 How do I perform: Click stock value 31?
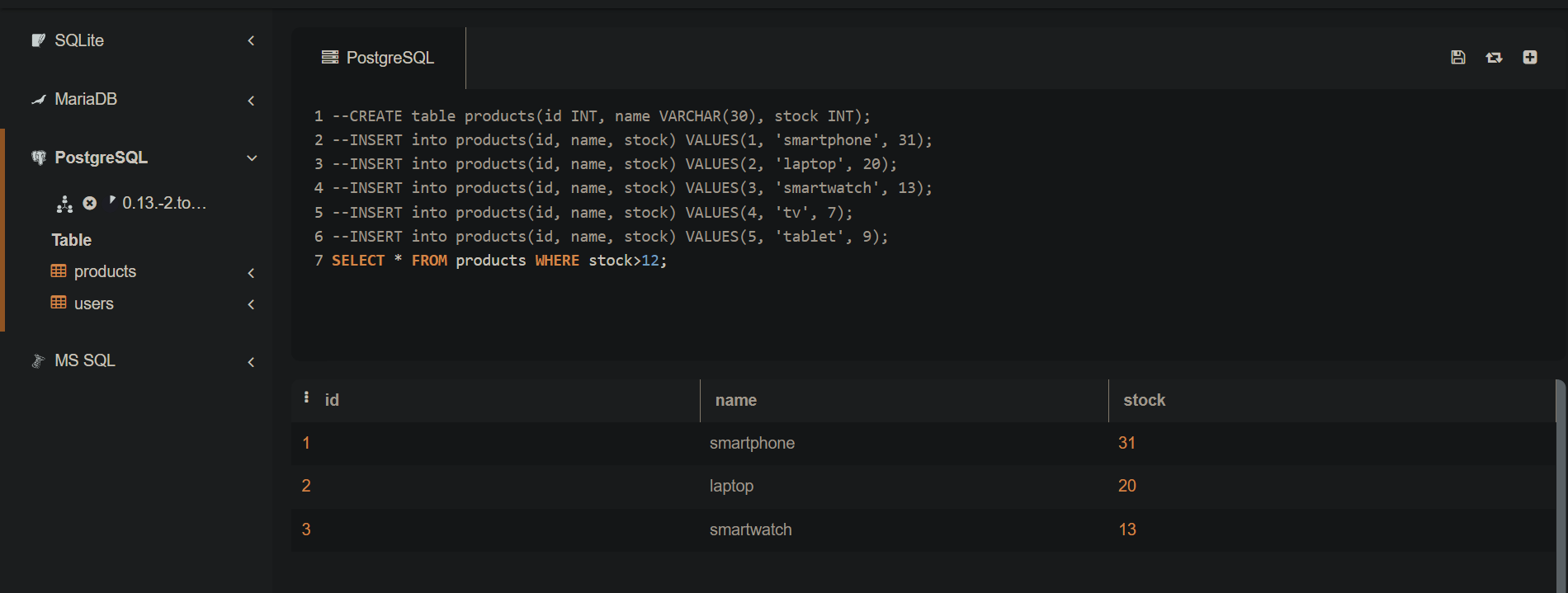1126,443
